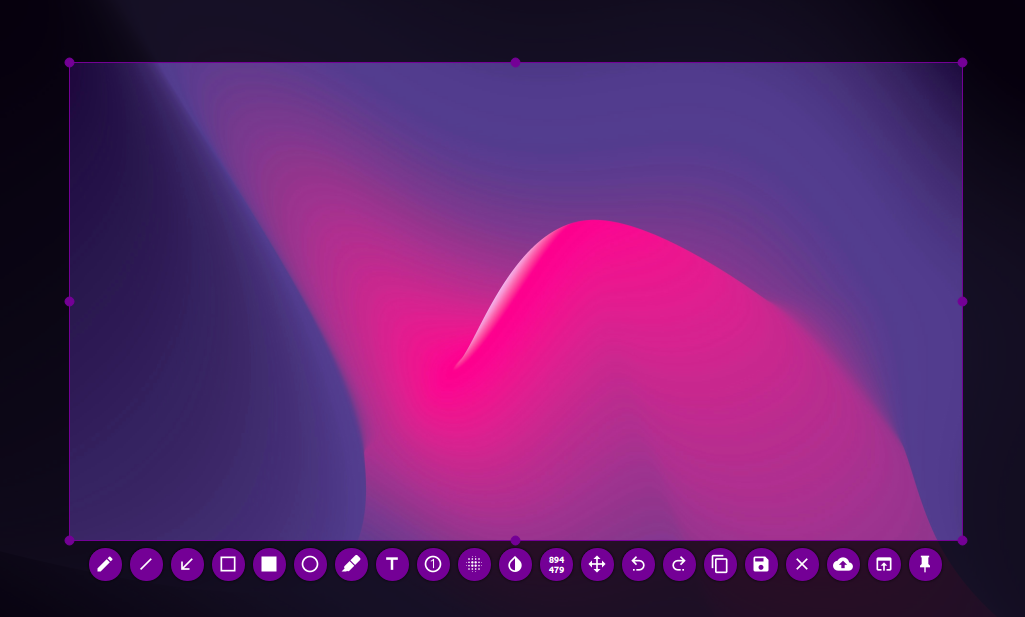Select the straight Line tool

[146, 564]
